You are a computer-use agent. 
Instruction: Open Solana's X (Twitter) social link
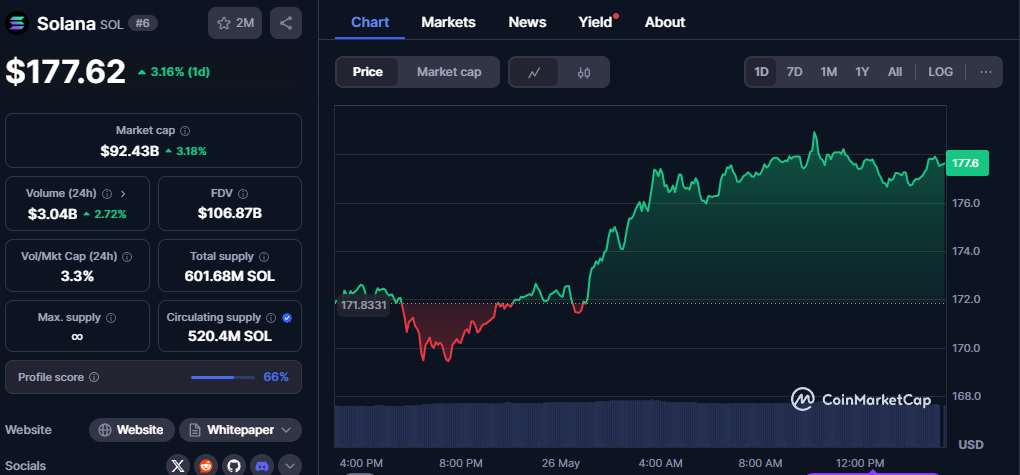pos(178,466)
